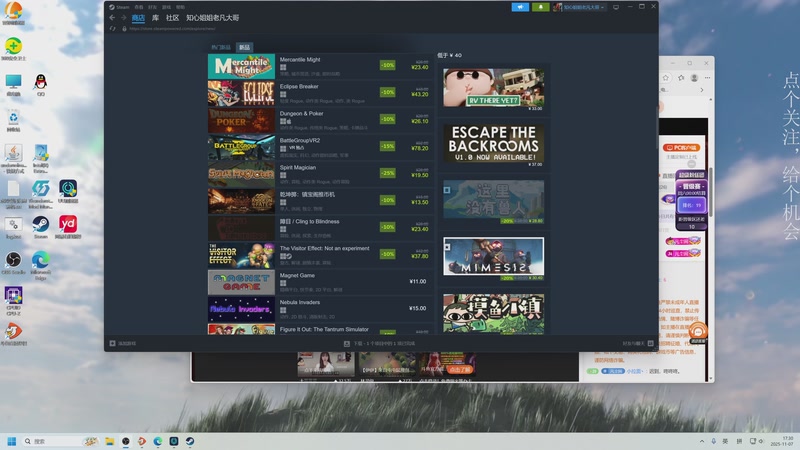Image resolution: width=800 pixels, height=450 pixels.
Task: Open Cling to Blindness game entry
Action: tap(320, 229)
